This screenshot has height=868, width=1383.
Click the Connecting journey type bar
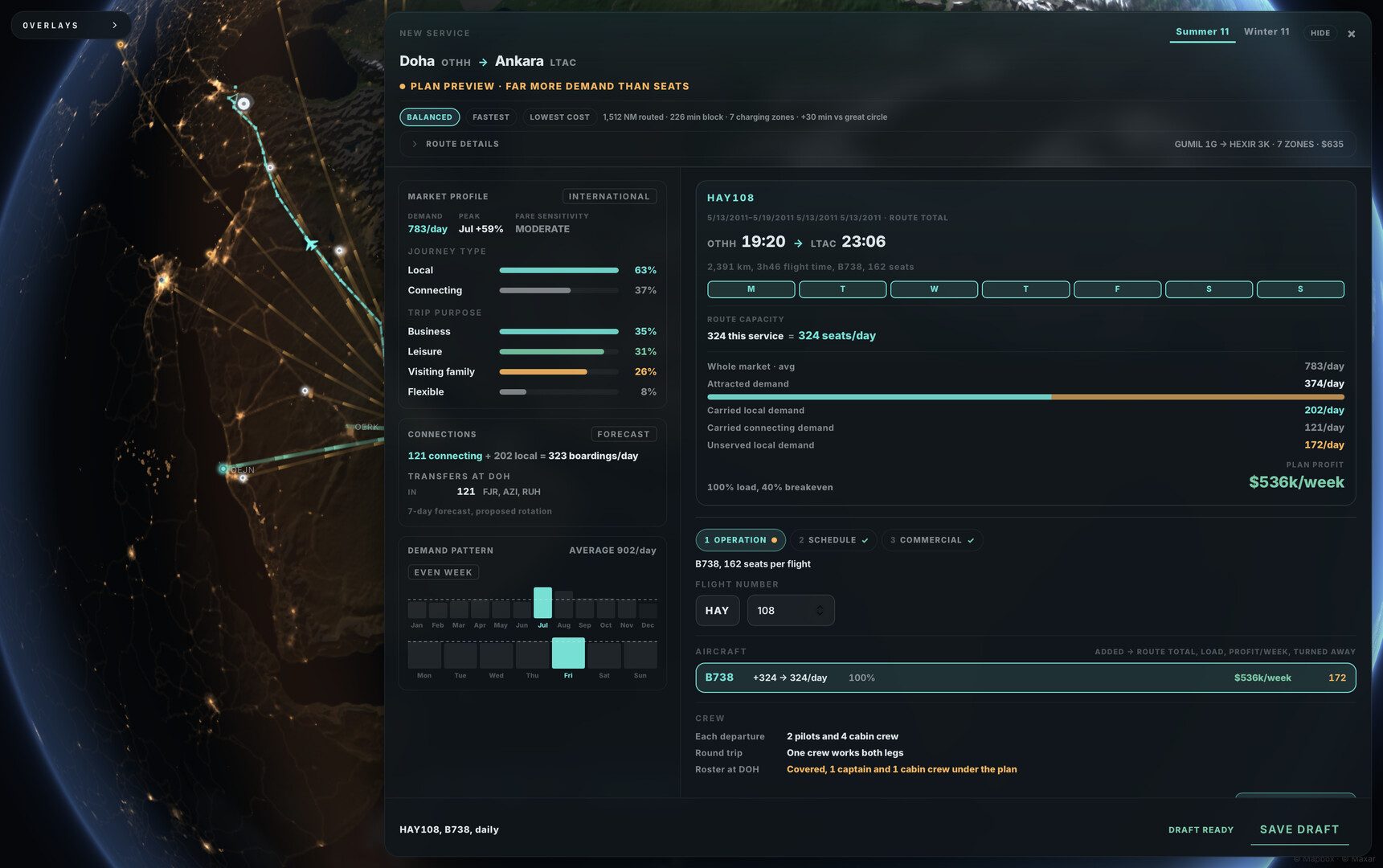(559, 290)
